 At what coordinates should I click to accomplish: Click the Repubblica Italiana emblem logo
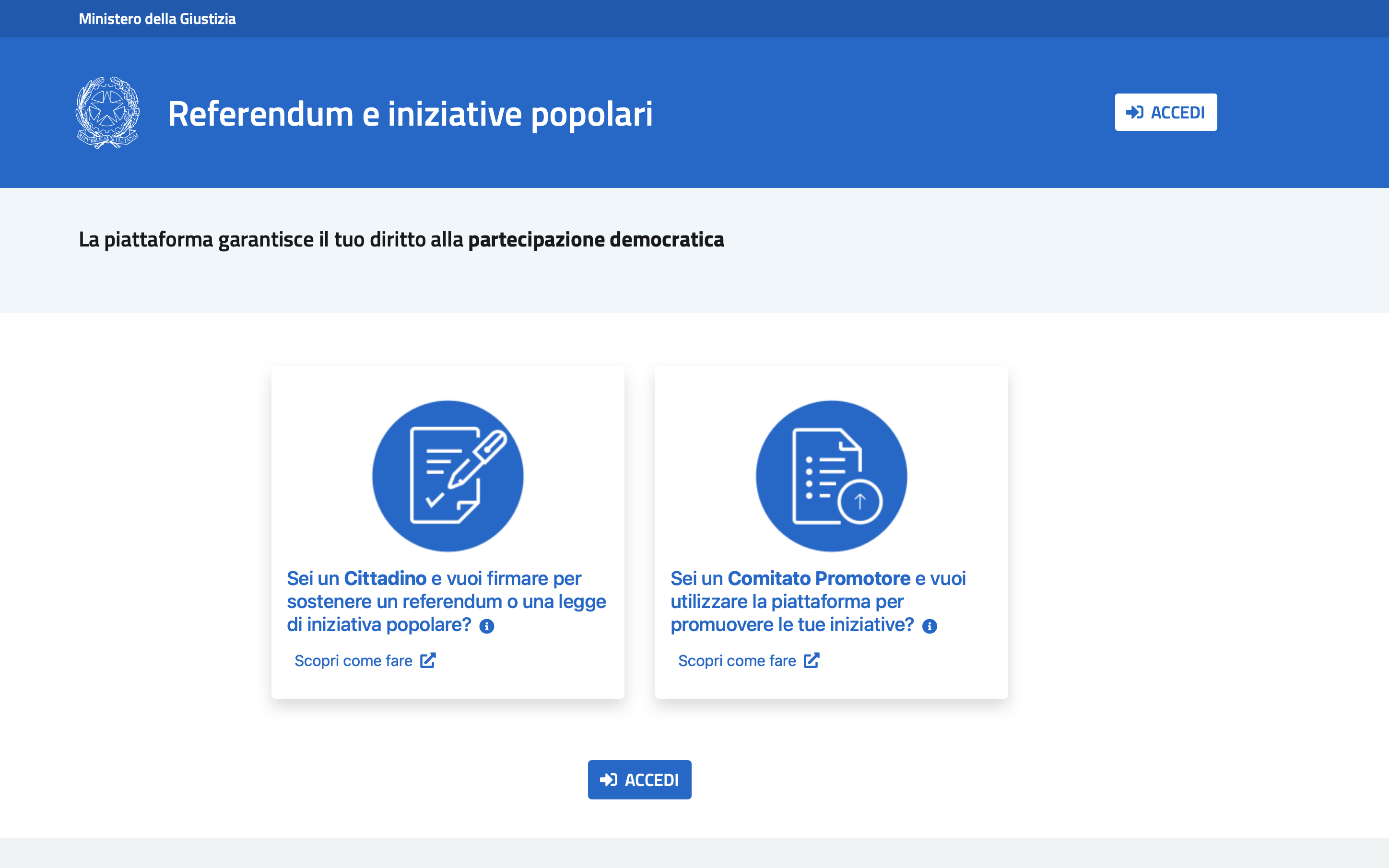(107, 113)
